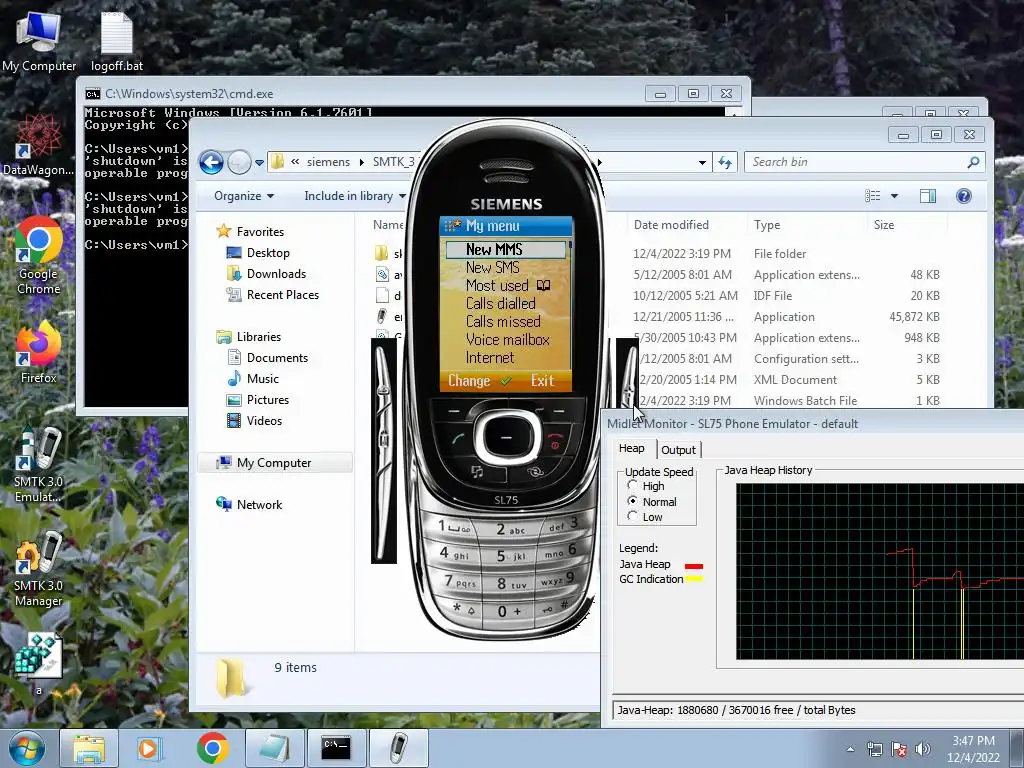Open the Include in library dropdown
Screen dimensions: 1024x768
pyautogui.click(x=355, y=196)
